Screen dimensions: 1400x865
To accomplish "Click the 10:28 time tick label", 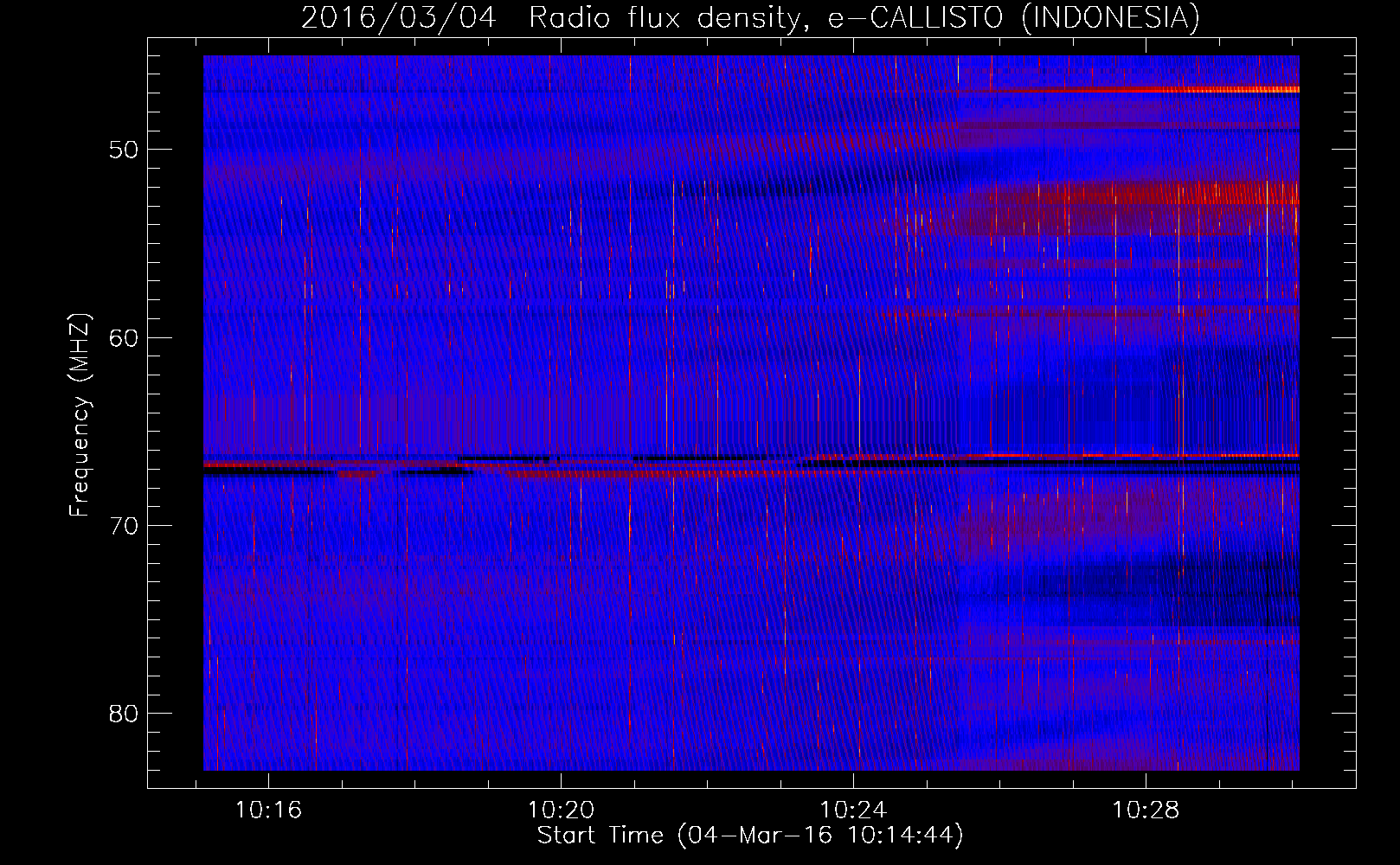I will 1146,811.
